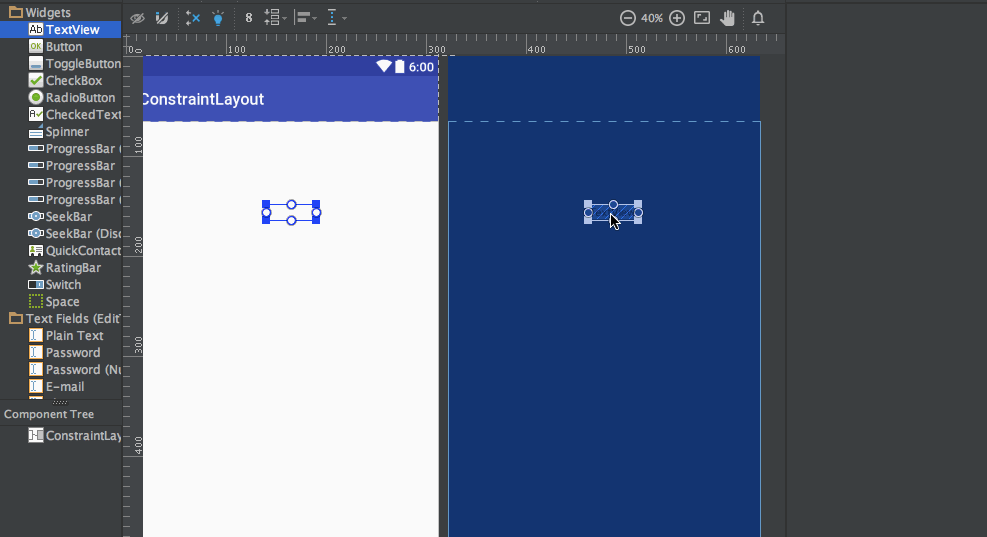Zoom in with the plus icon
987x537 pixels.
(677, 18)
